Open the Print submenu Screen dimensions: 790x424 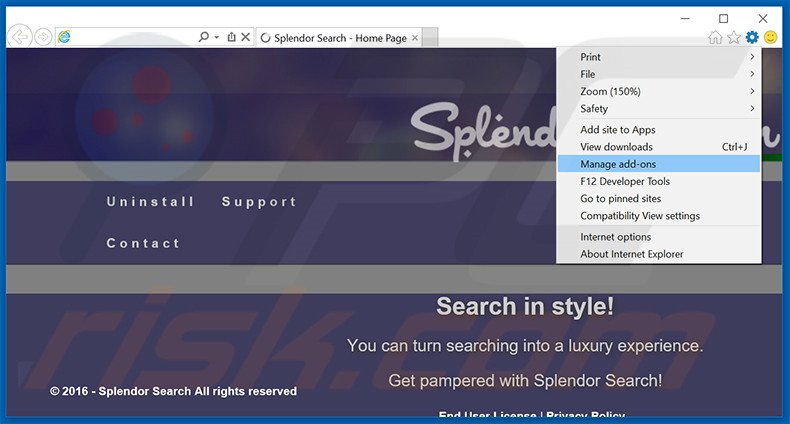tap(659, 57)
